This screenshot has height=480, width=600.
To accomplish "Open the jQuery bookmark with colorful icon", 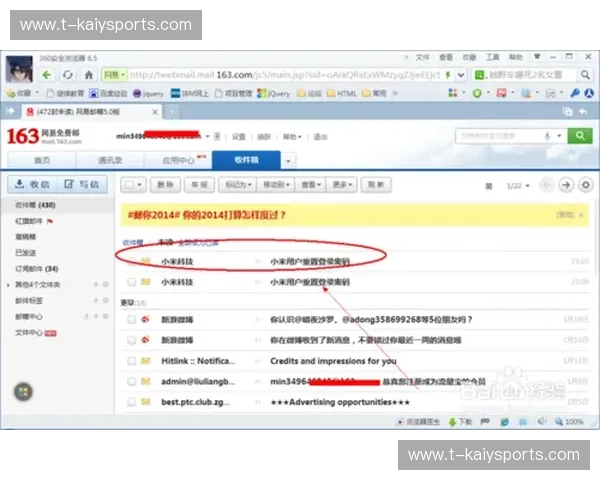I will click(274, 93).
